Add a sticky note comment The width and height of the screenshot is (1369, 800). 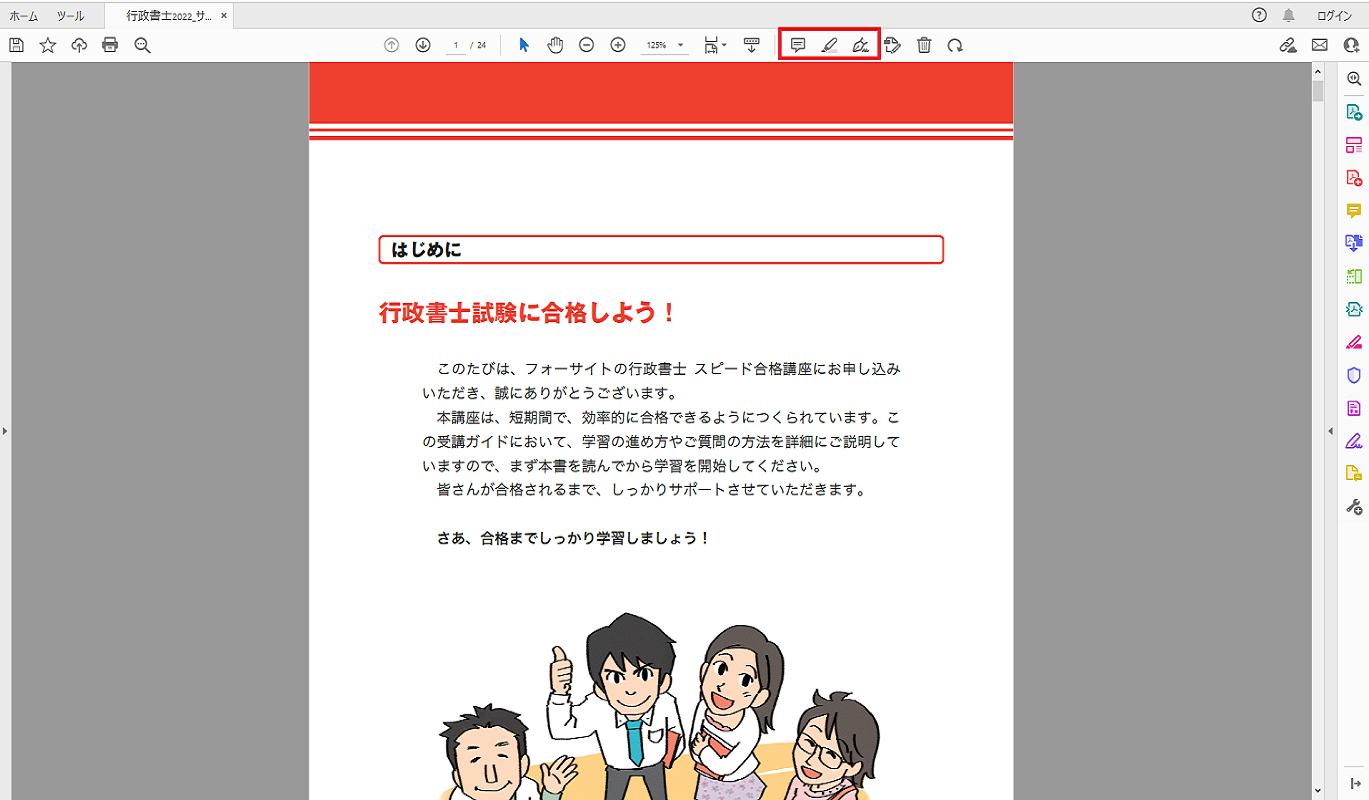click(x=798, y=45)
